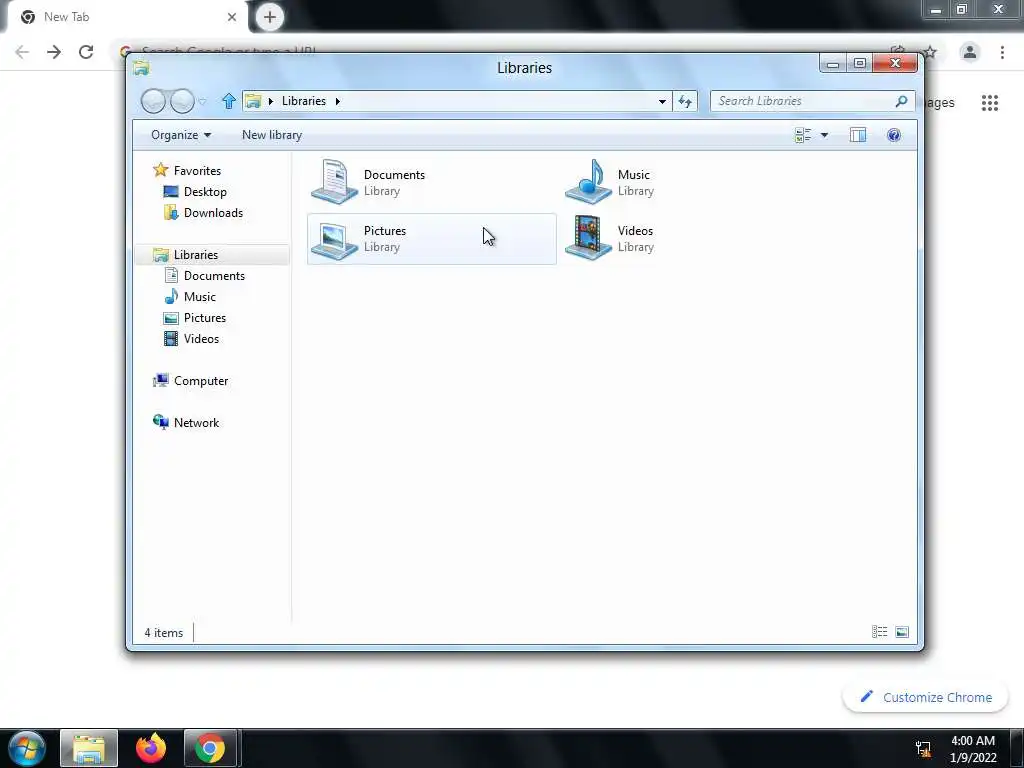Click the Network icon in navigation pane

coord(161,423)
